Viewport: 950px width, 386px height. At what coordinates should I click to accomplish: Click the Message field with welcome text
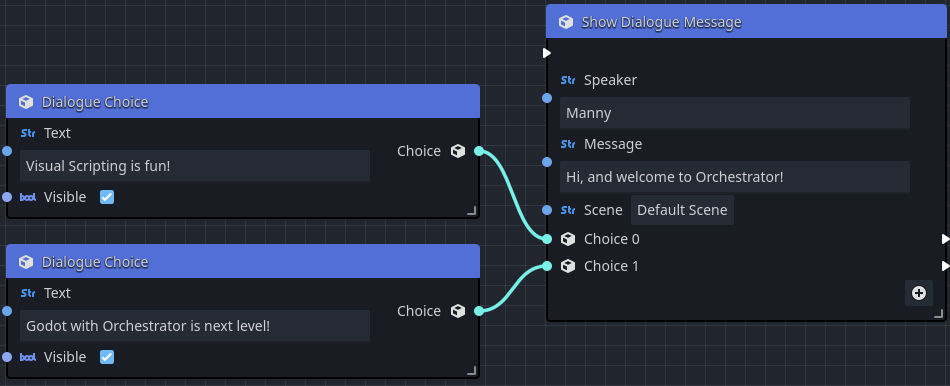tap(734, 177)
